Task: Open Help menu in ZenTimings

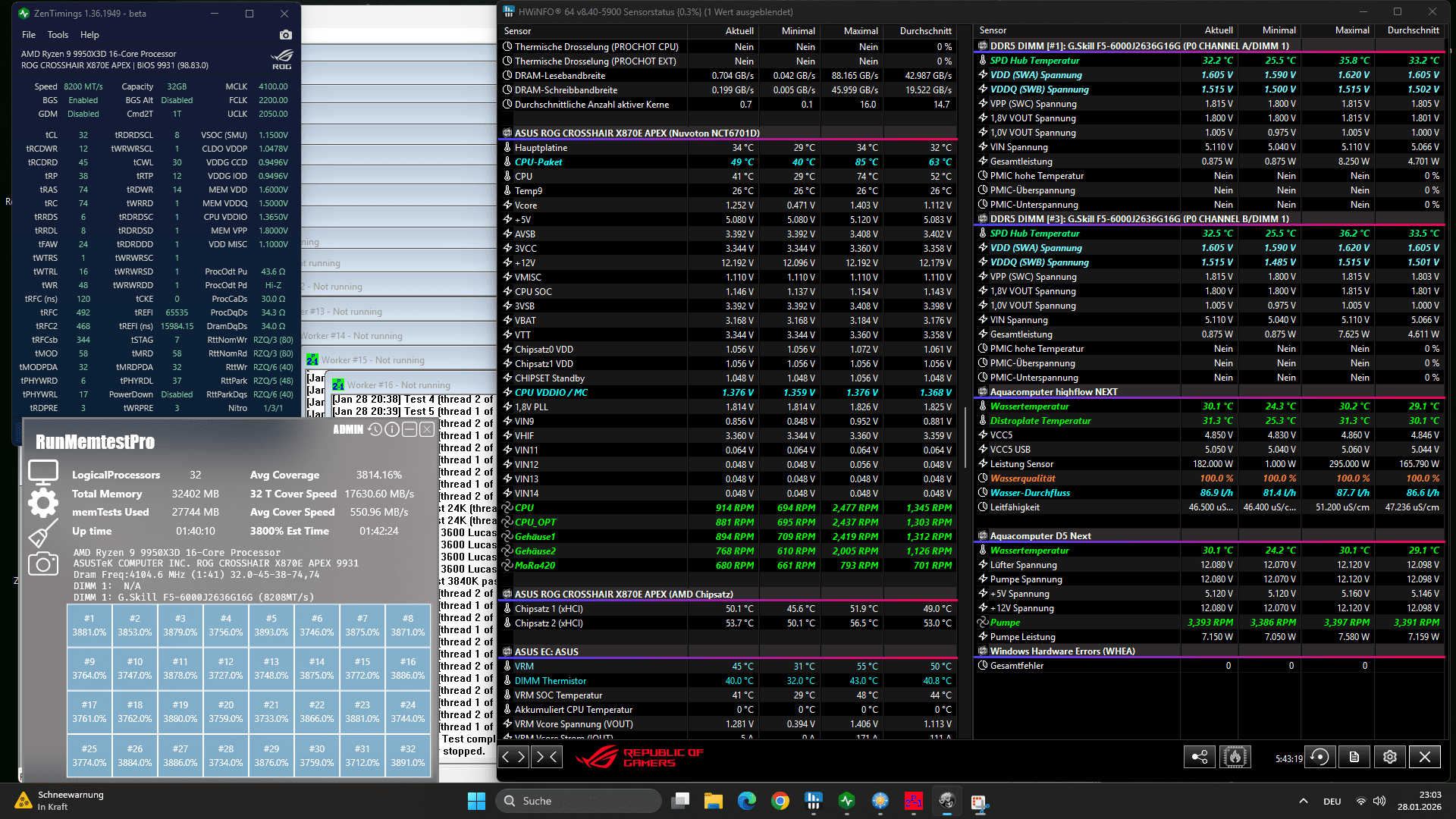Action: tap(89, 35)
